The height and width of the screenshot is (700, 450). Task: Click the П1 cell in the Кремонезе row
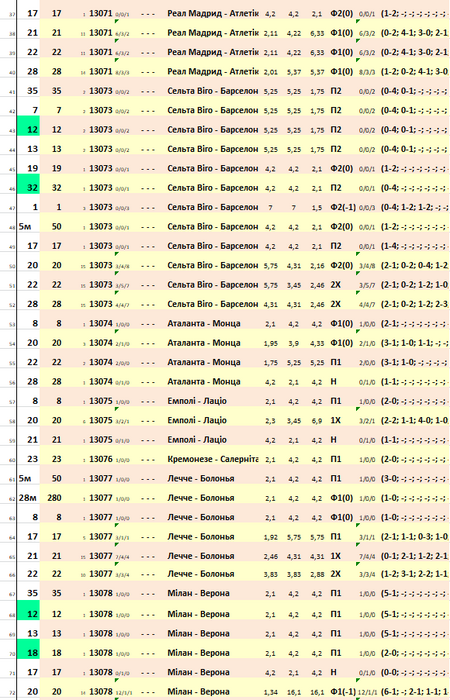point(336,459)
